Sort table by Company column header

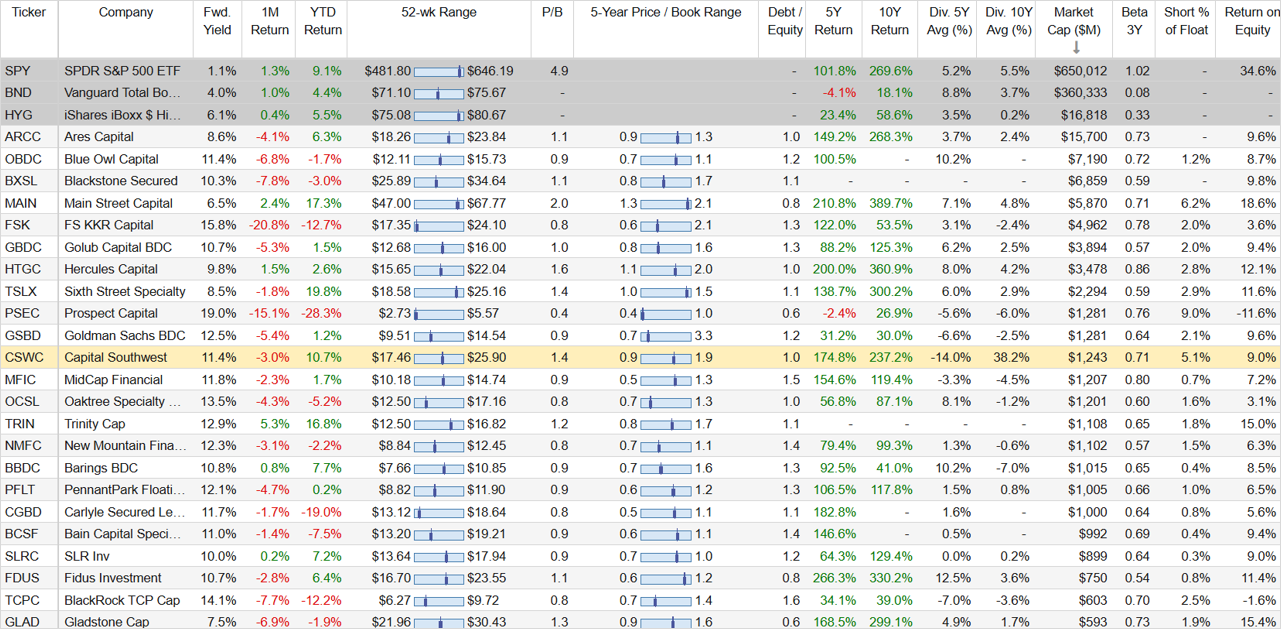126,12
